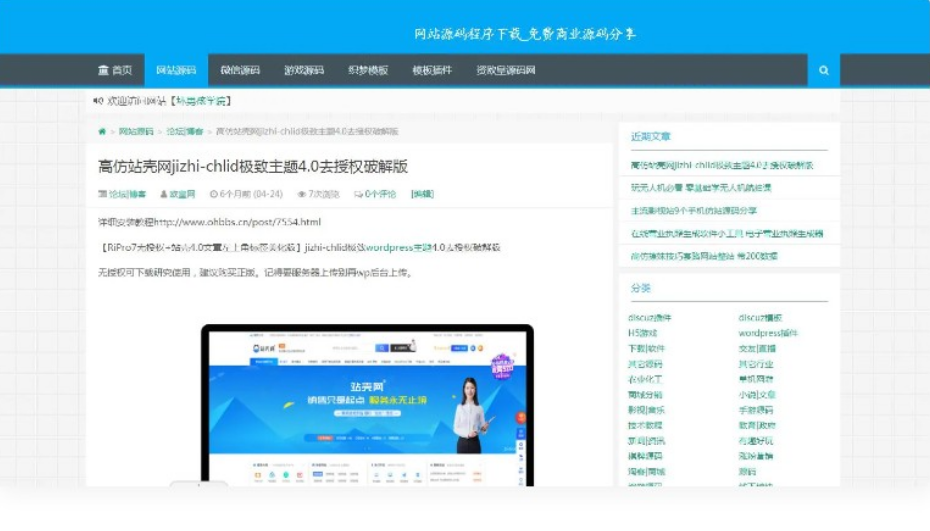Click the [编辑] edit link

tap(422, 194)
